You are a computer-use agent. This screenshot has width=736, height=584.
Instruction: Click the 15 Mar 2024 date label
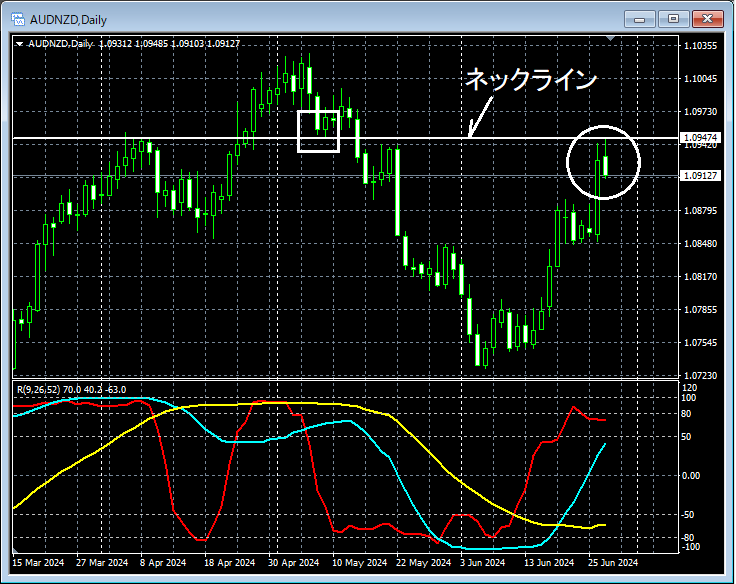tap(38, 562)
